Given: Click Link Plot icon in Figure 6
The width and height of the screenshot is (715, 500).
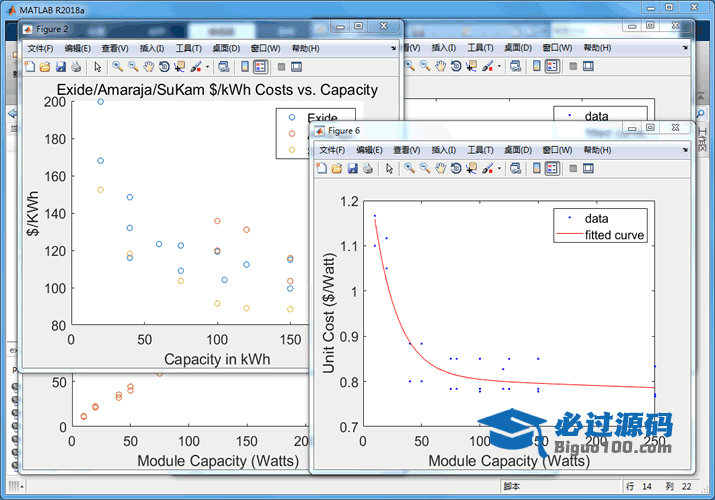Looking at the screenshot, I should coord(515,169).
